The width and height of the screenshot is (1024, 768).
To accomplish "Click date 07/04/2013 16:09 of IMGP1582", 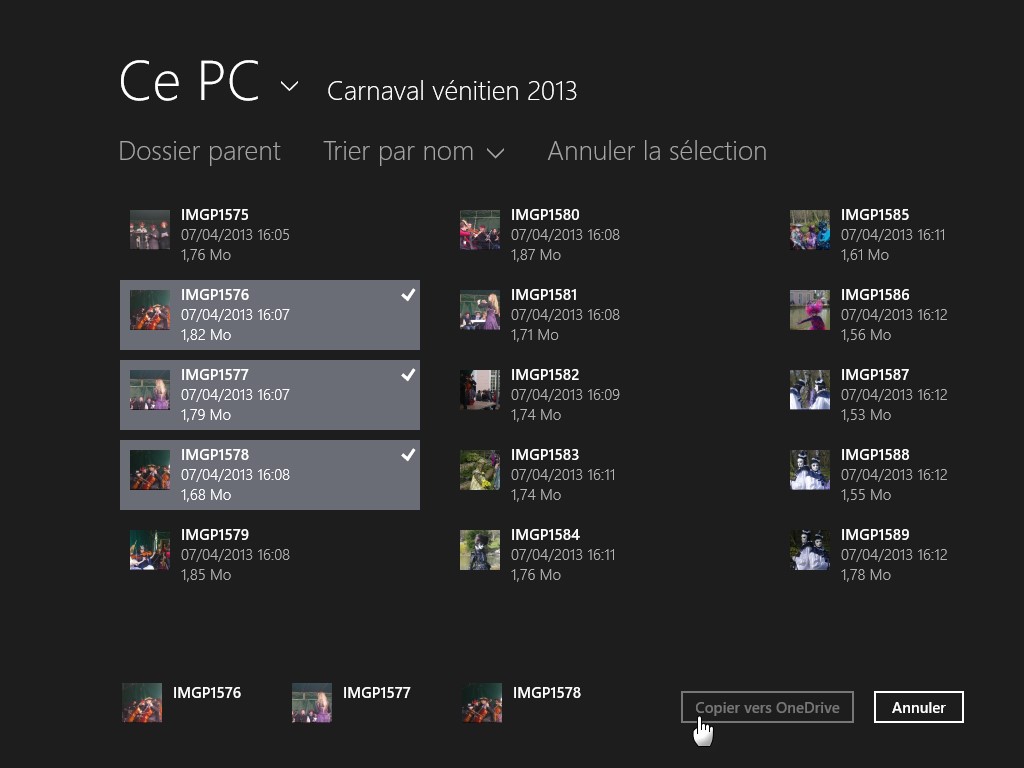I will pos(566,394).
